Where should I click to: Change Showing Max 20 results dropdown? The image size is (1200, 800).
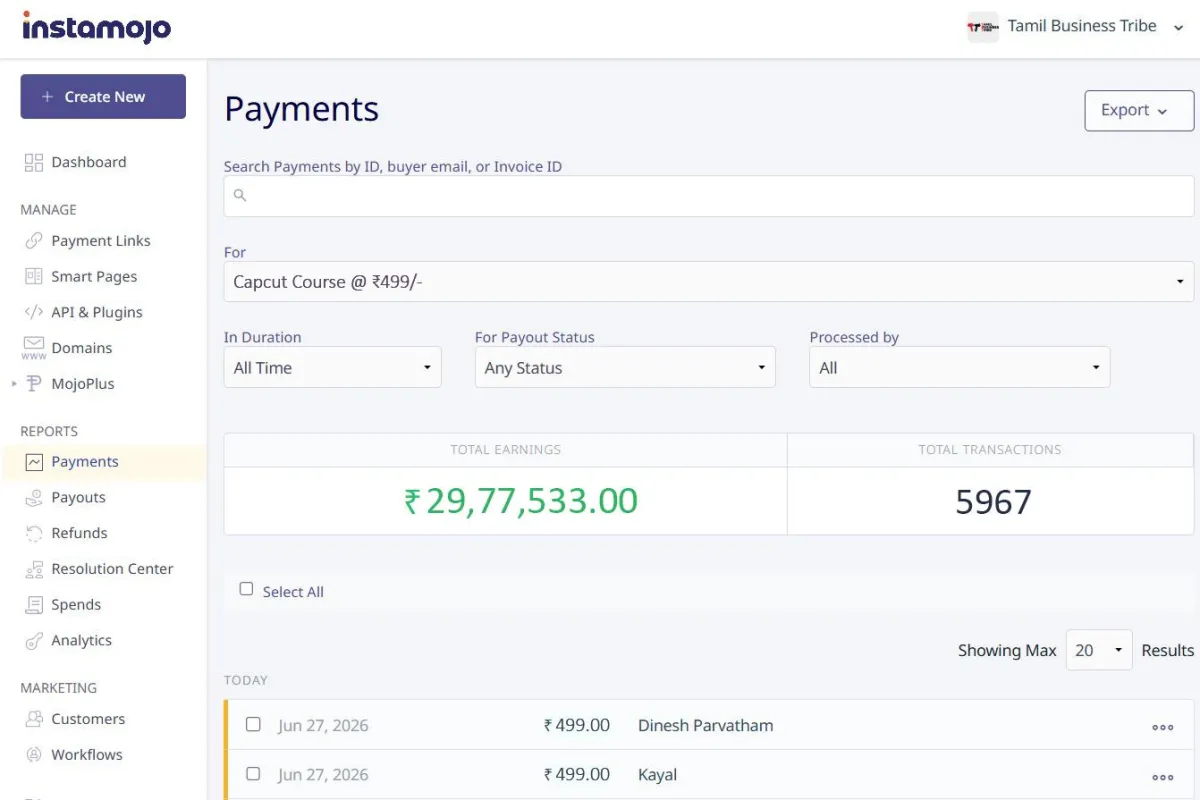click(x=1099, y=650)
